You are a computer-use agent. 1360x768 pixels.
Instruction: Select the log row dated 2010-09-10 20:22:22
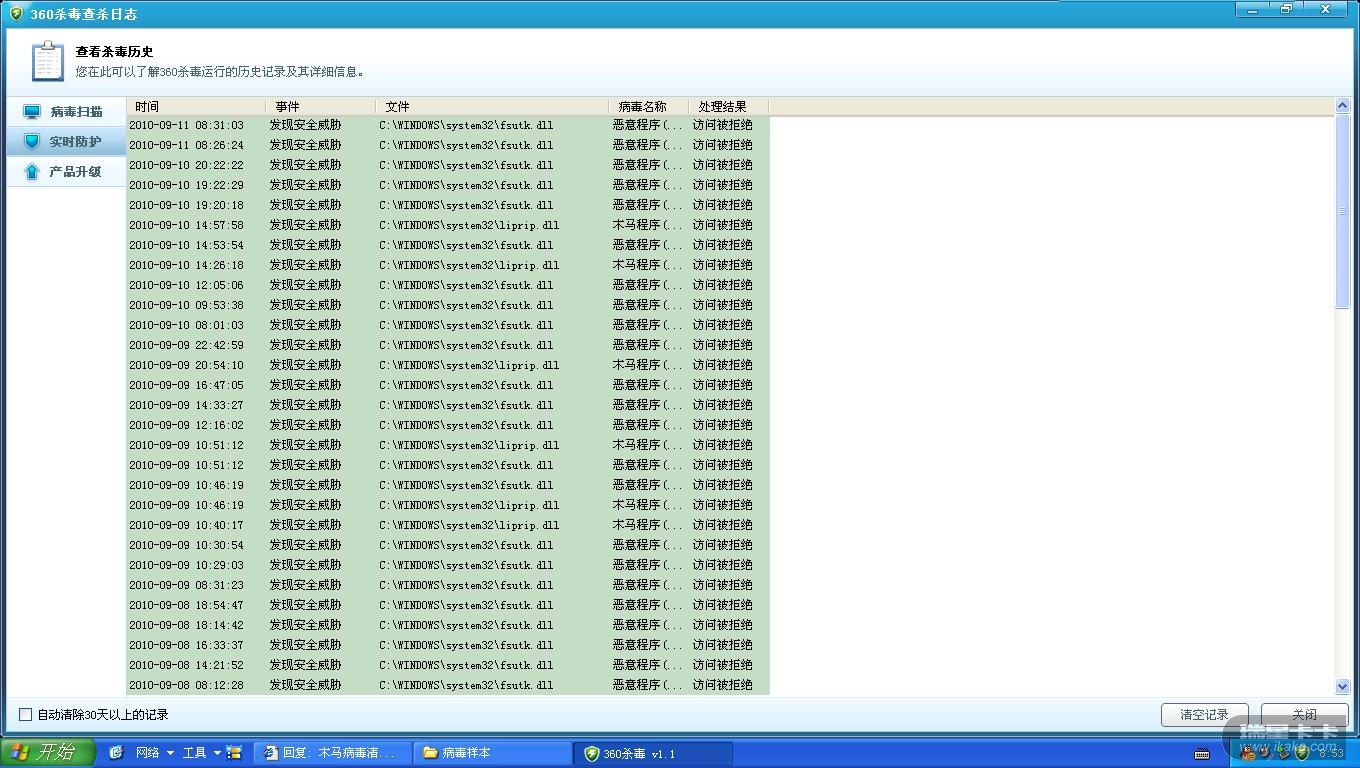tap(448, 165)
